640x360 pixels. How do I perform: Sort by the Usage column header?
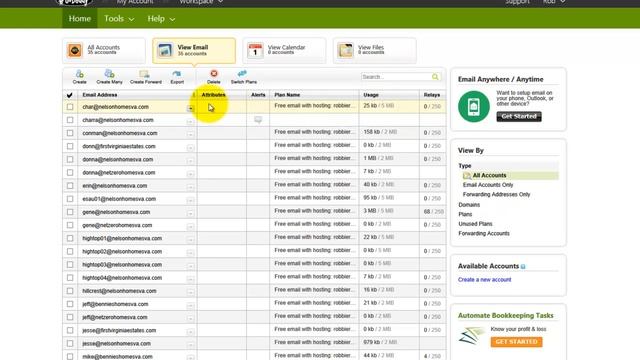[371, 95]
